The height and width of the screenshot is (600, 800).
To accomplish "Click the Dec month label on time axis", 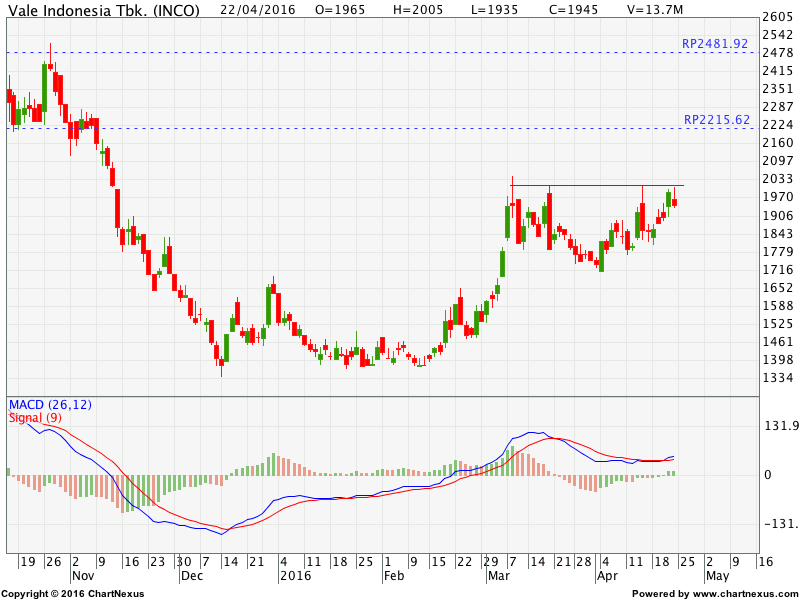I will tap(192, 576).
